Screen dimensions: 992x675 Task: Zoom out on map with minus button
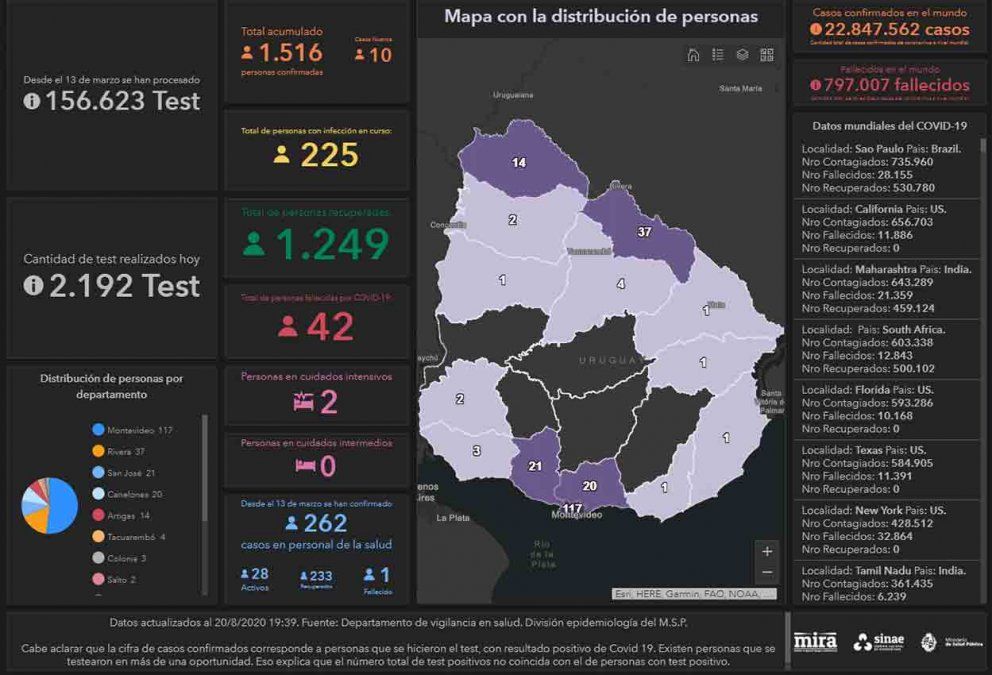767,573
